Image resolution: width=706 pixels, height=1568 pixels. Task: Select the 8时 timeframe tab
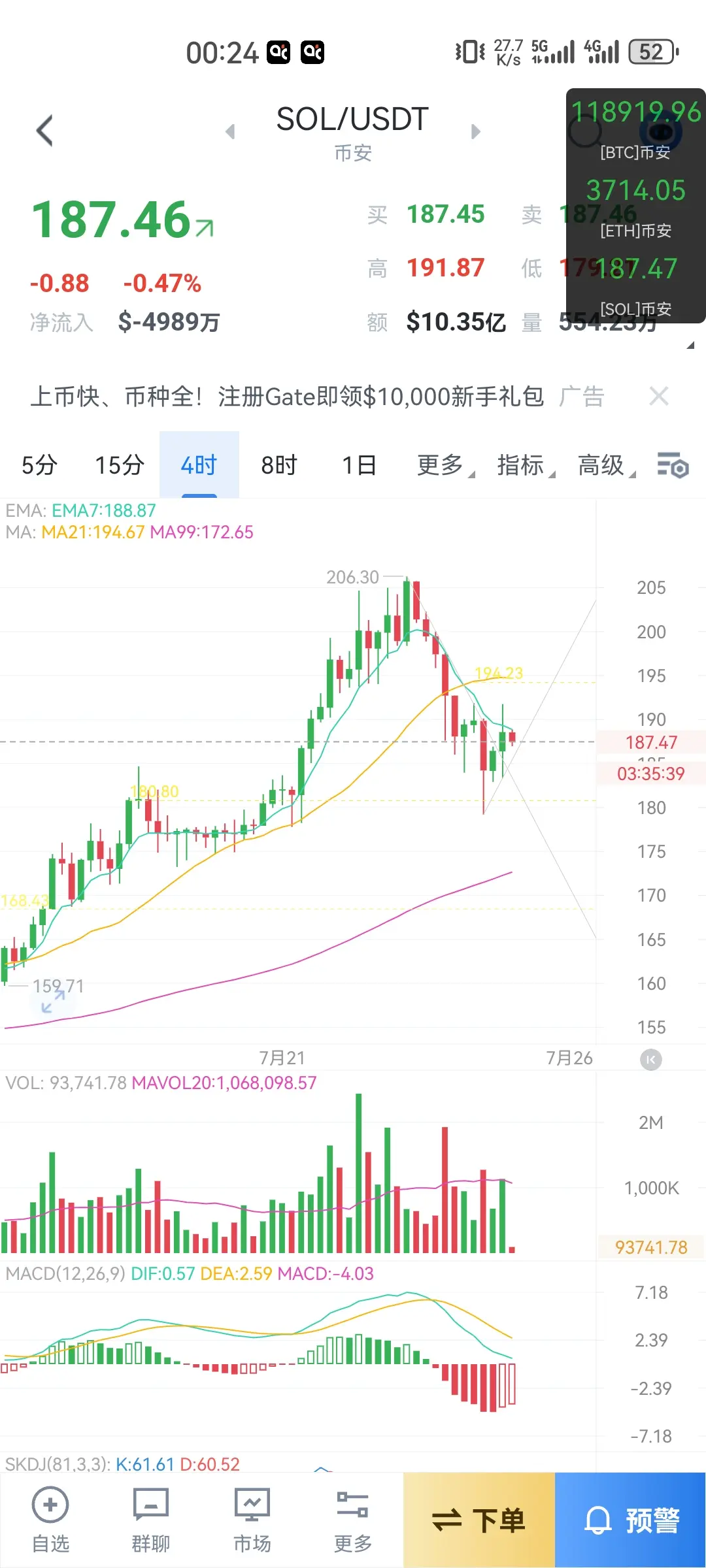(279, 465)
